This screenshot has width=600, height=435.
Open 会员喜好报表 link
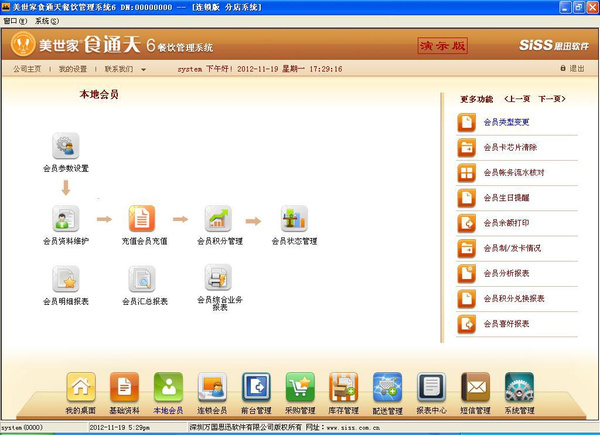point(506,324)
